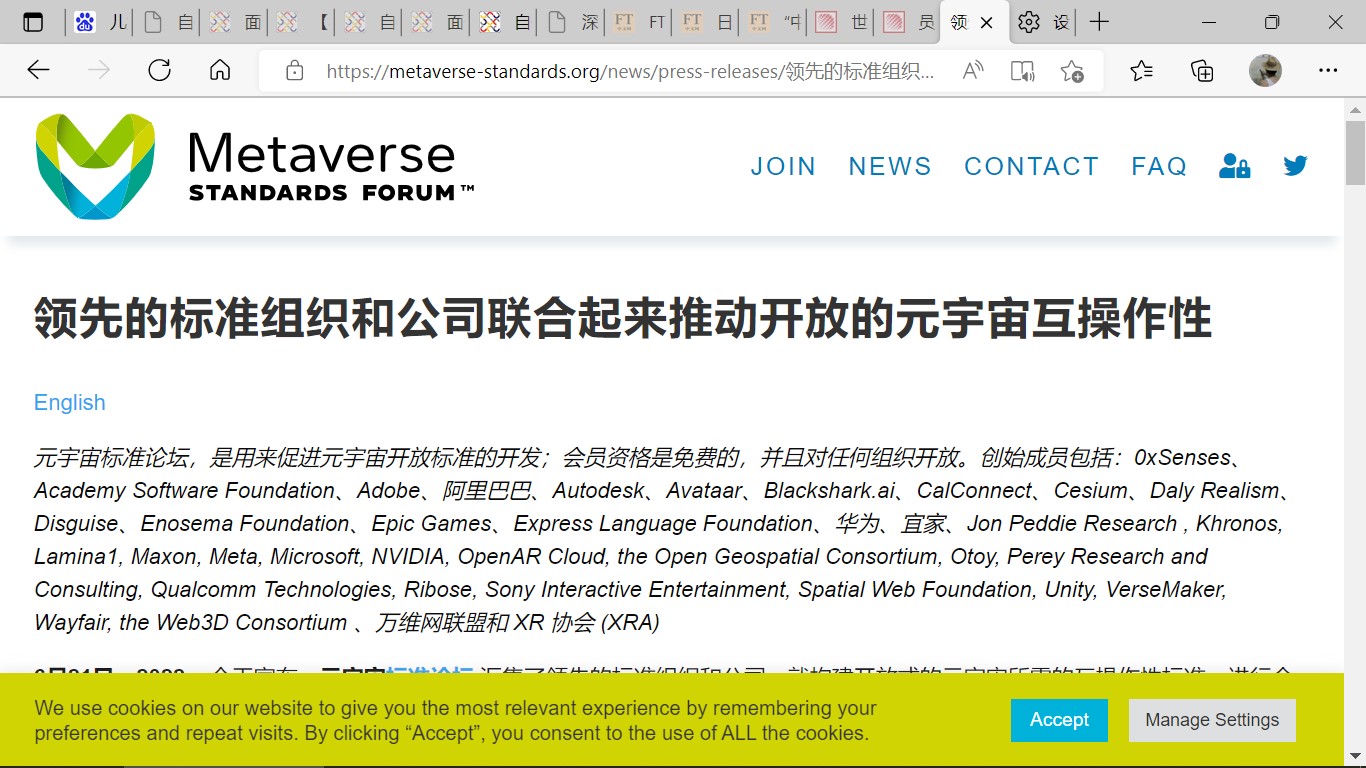Open the tab actions menu icon
Screen dimensions: 1366x768
33,22
